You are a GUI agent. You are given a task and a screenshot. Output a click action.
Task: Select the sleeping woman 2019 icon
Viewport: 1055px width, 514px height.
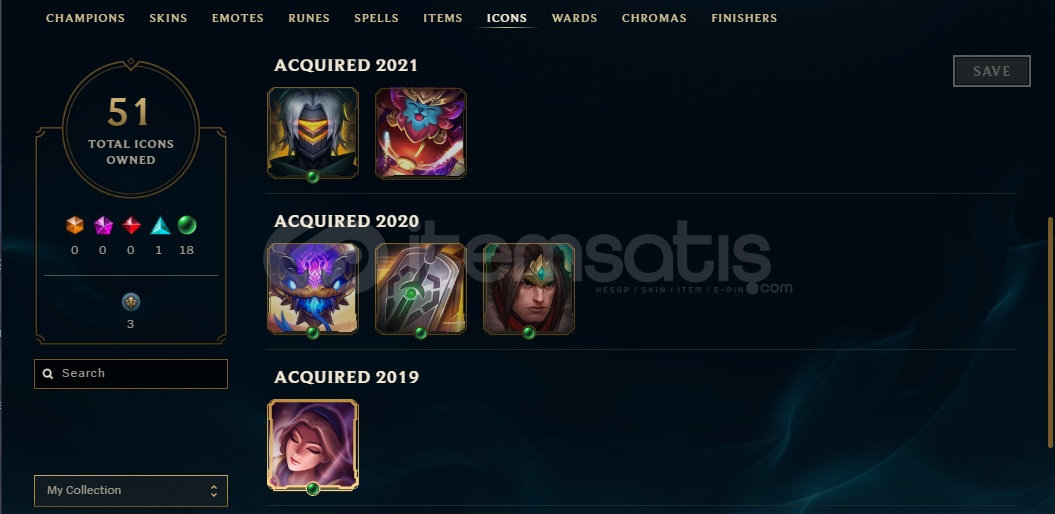(313, 445)
